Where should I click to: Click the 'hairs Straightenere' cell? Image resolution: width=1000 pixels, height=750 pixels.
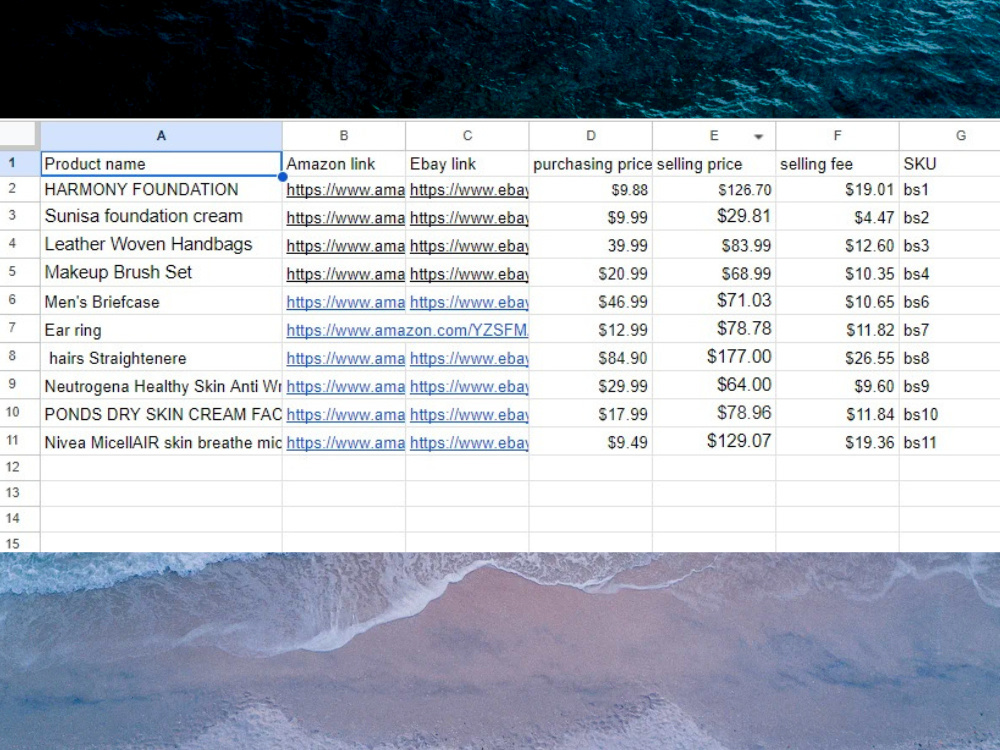[161, 358]
